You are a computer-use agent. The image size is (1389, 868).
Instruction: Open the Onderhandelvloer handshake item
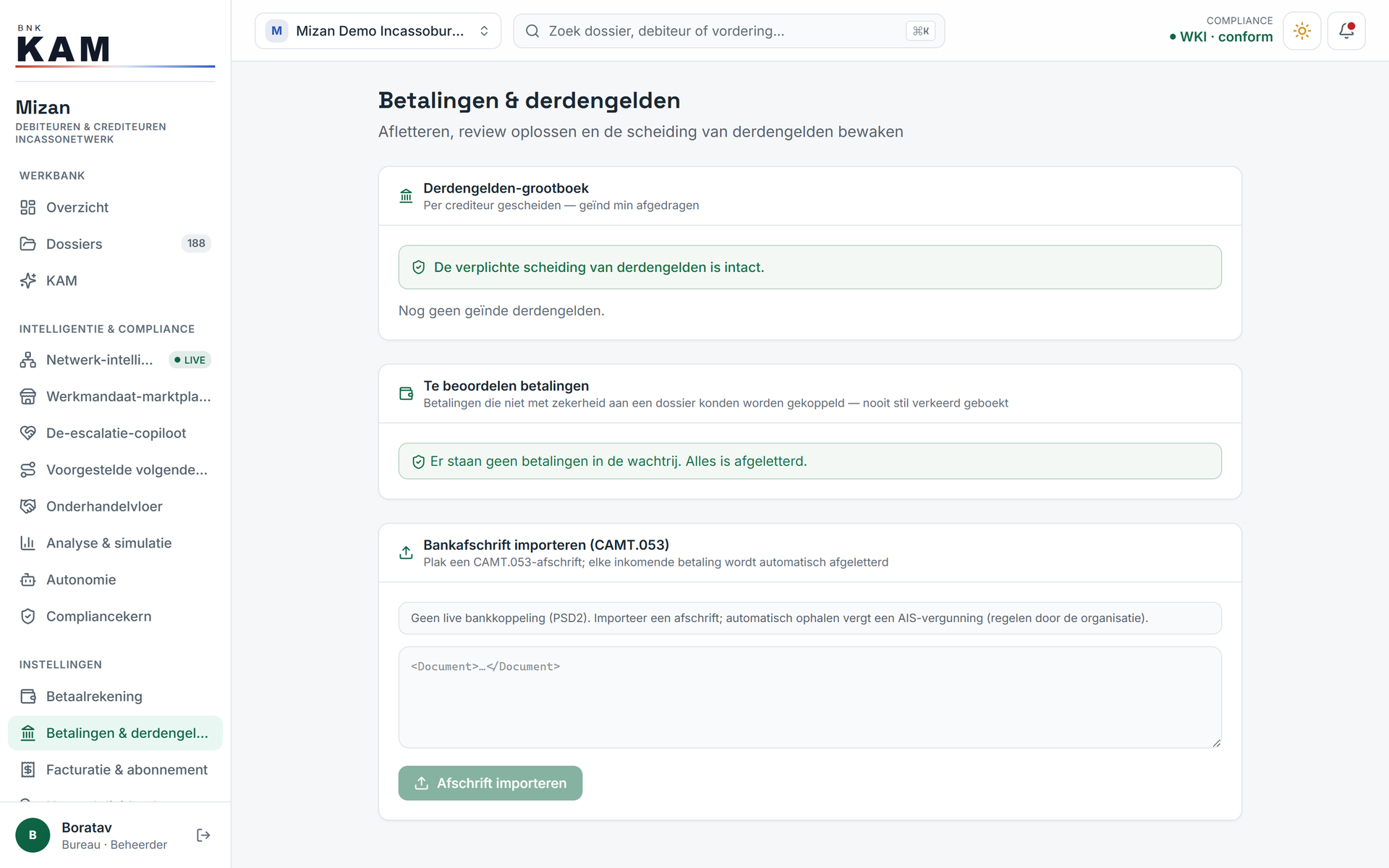click(x=115, y=506)
